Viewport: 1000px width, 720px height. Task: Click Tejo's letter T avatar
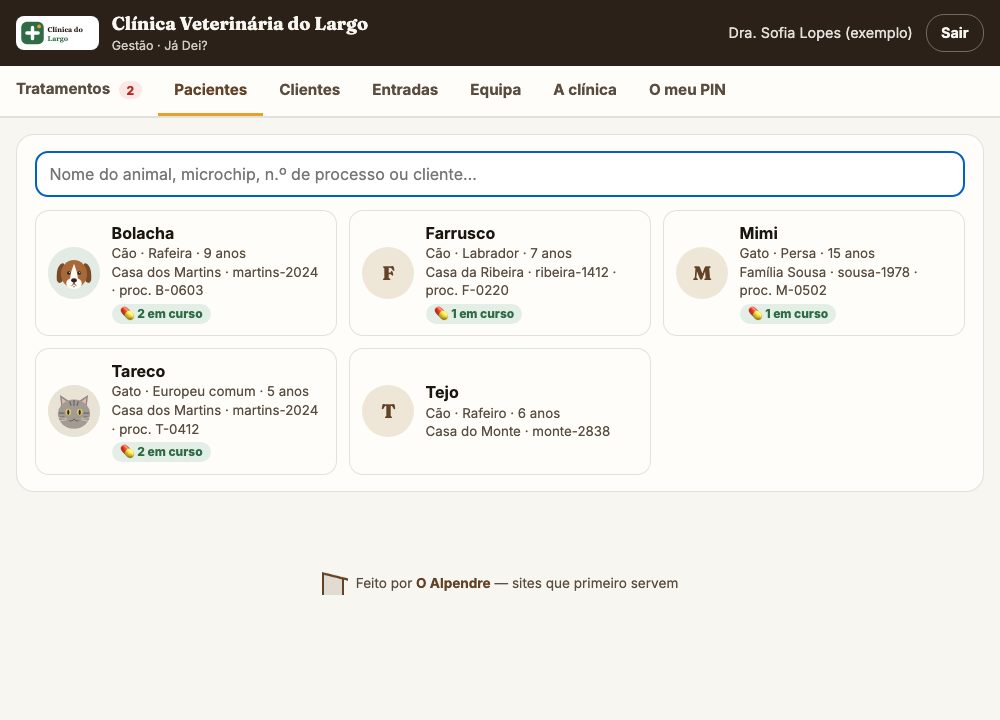pyautogui.click(x=388, y=411)
